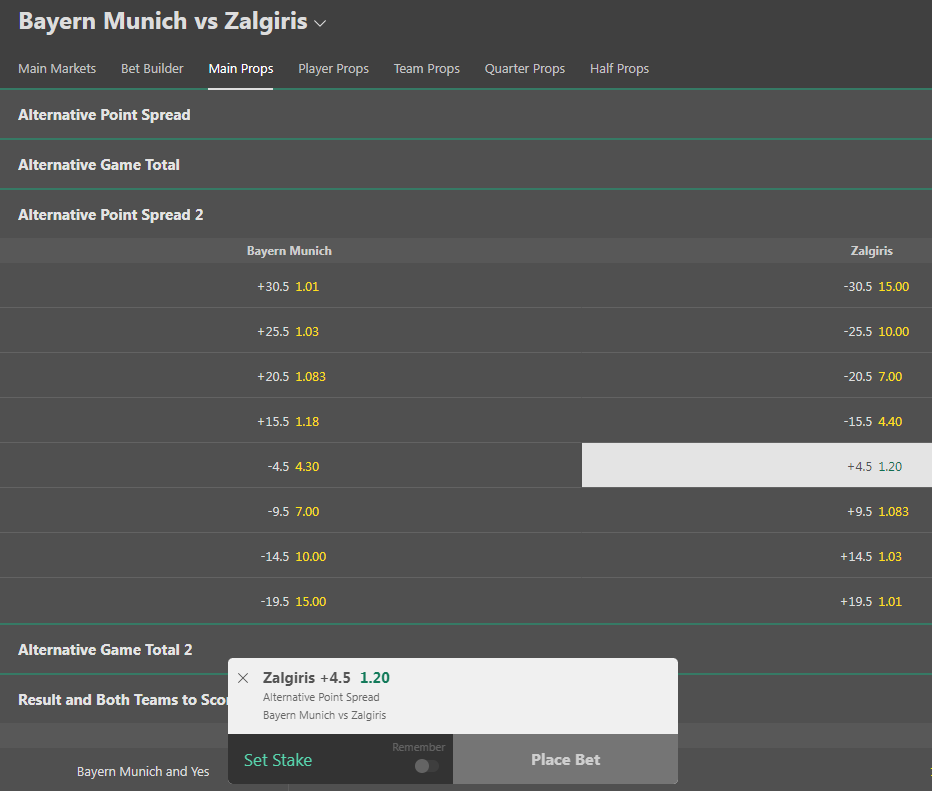Open the match selector chevron beside the title
932x791 pixels.
320,22
